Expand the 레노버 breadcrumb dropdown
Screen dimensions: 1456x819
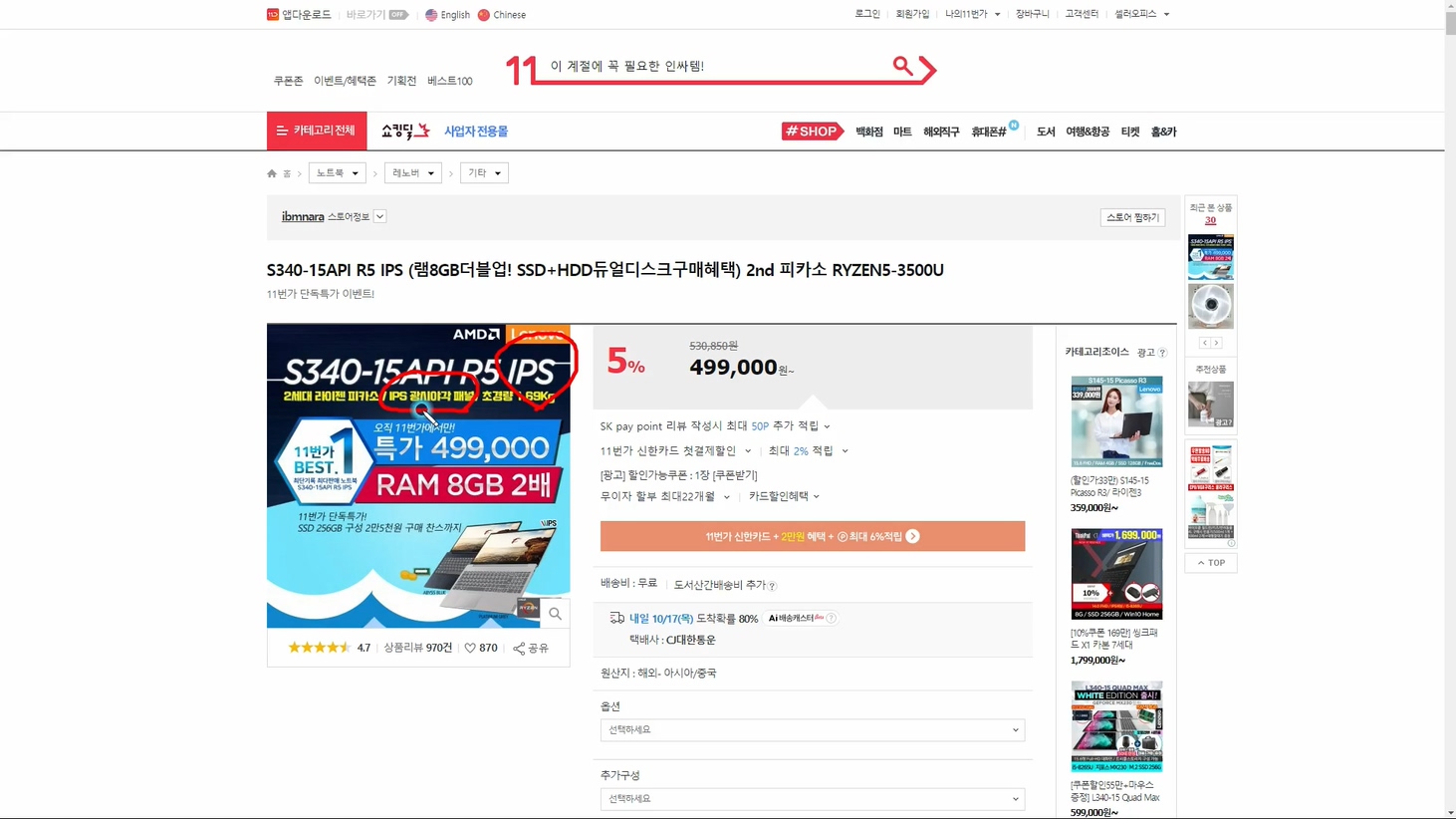click(x=413, y=172)
